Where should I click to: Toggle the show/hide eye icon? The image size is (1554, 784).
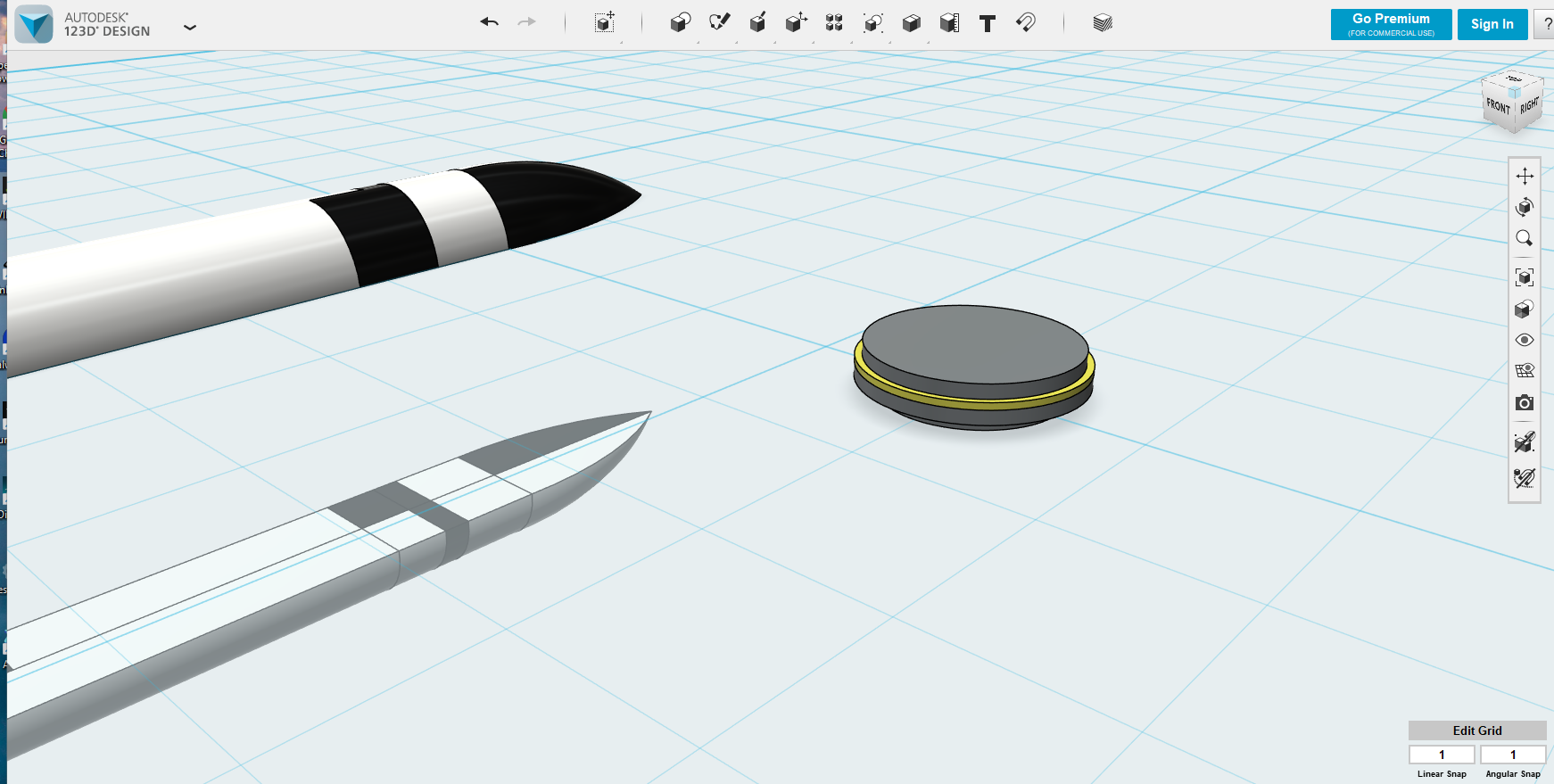click(1525, 340)
